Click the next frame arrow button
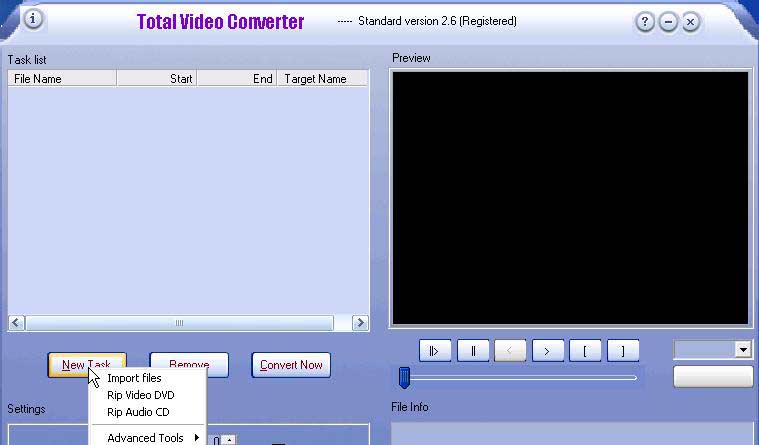The height and width of the screenshot is (445, 759). click(x=548, y=351)
